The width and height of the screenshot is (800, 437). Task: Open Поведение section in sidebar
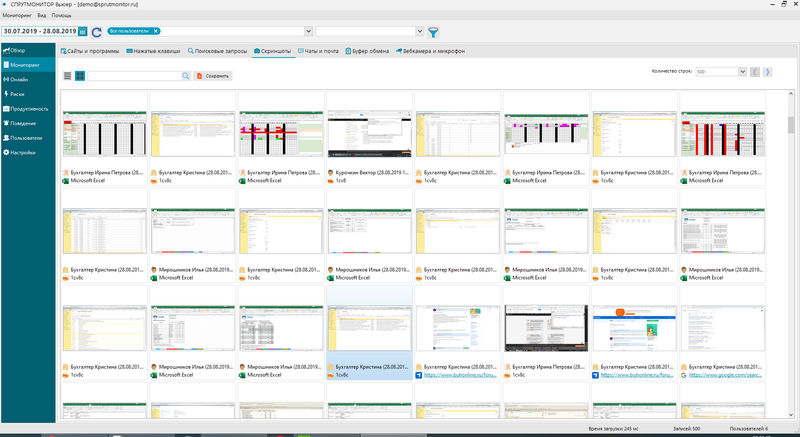pyautogui.click(x=28, y=123)
